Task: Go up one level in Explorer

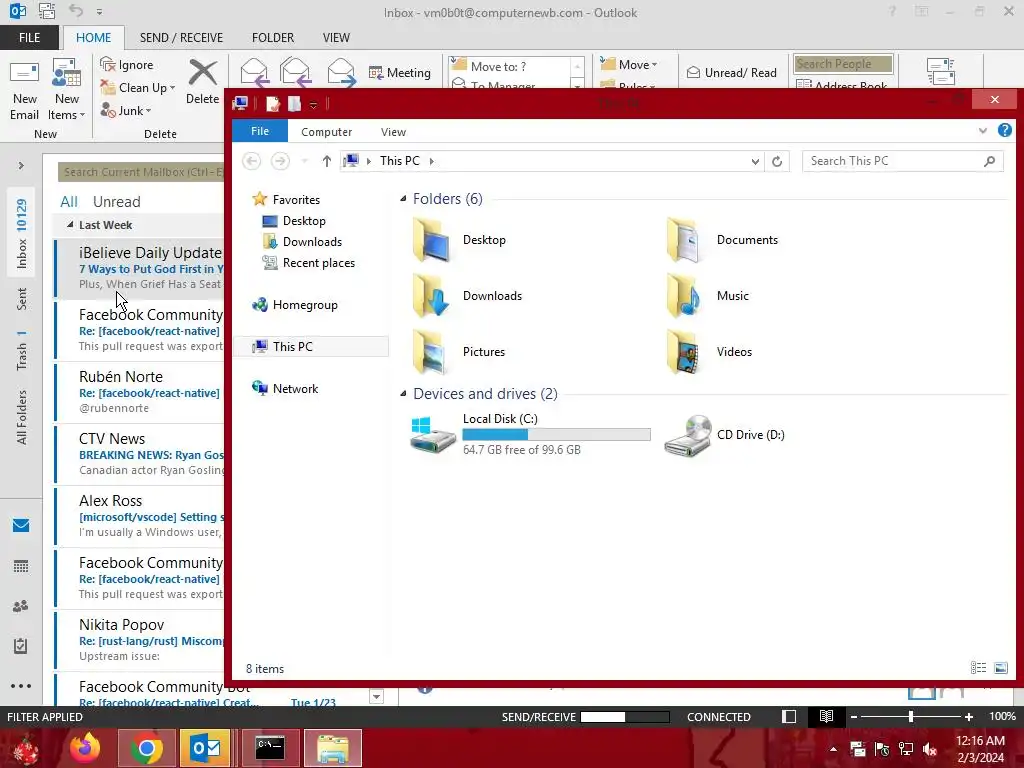Action: (327, 161)
